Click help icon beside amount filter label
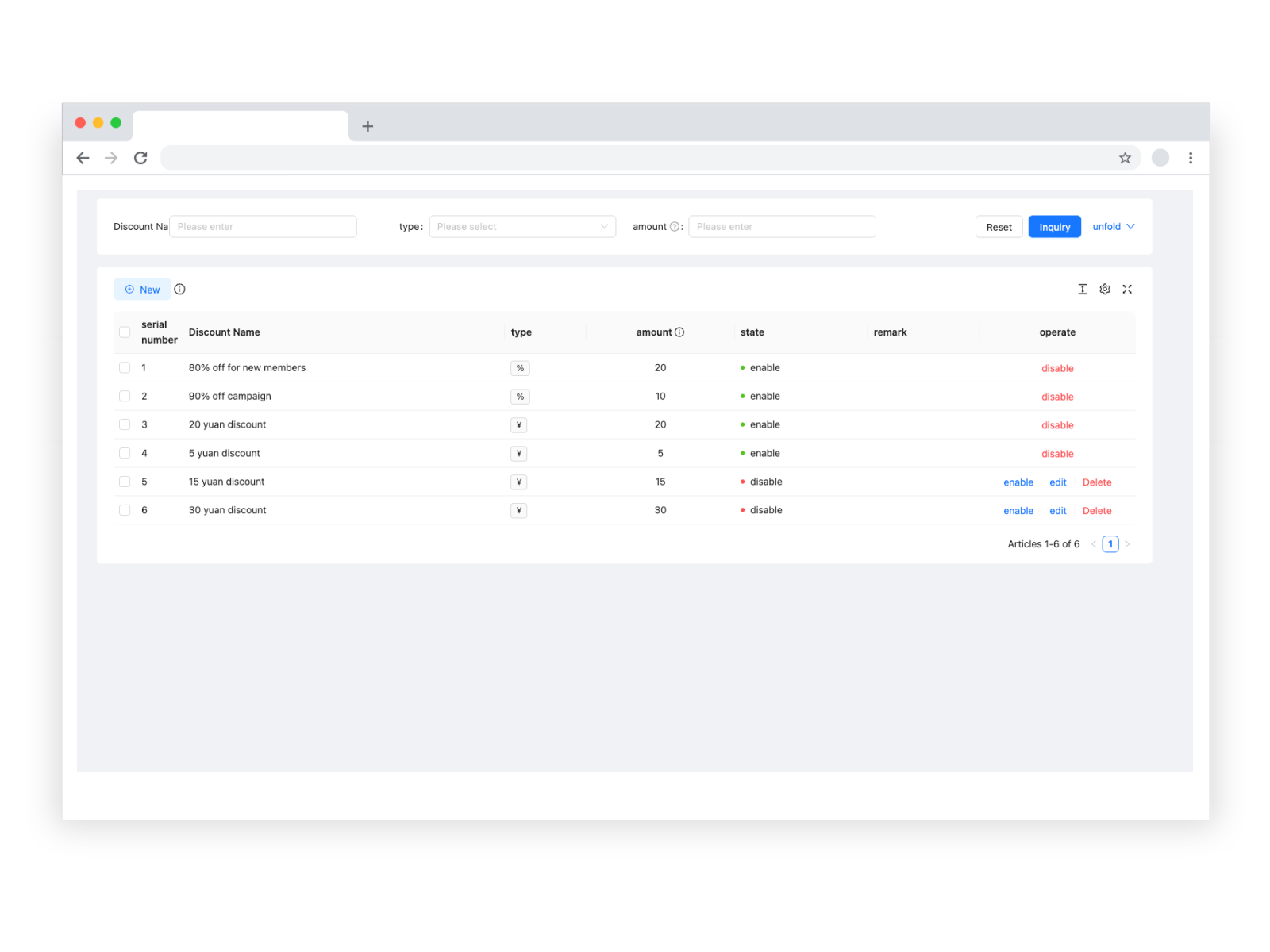 [x=674, y=227]
